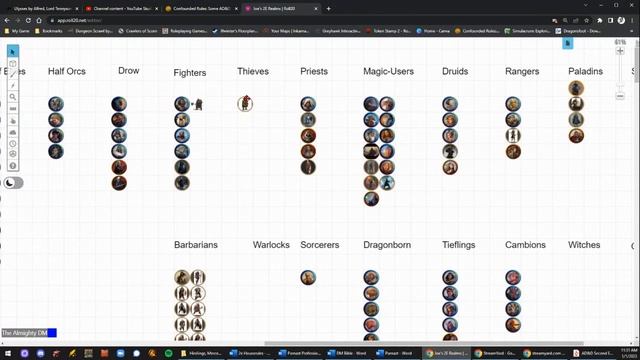Expand the tab search dropdown arrow

pos(586,5)
